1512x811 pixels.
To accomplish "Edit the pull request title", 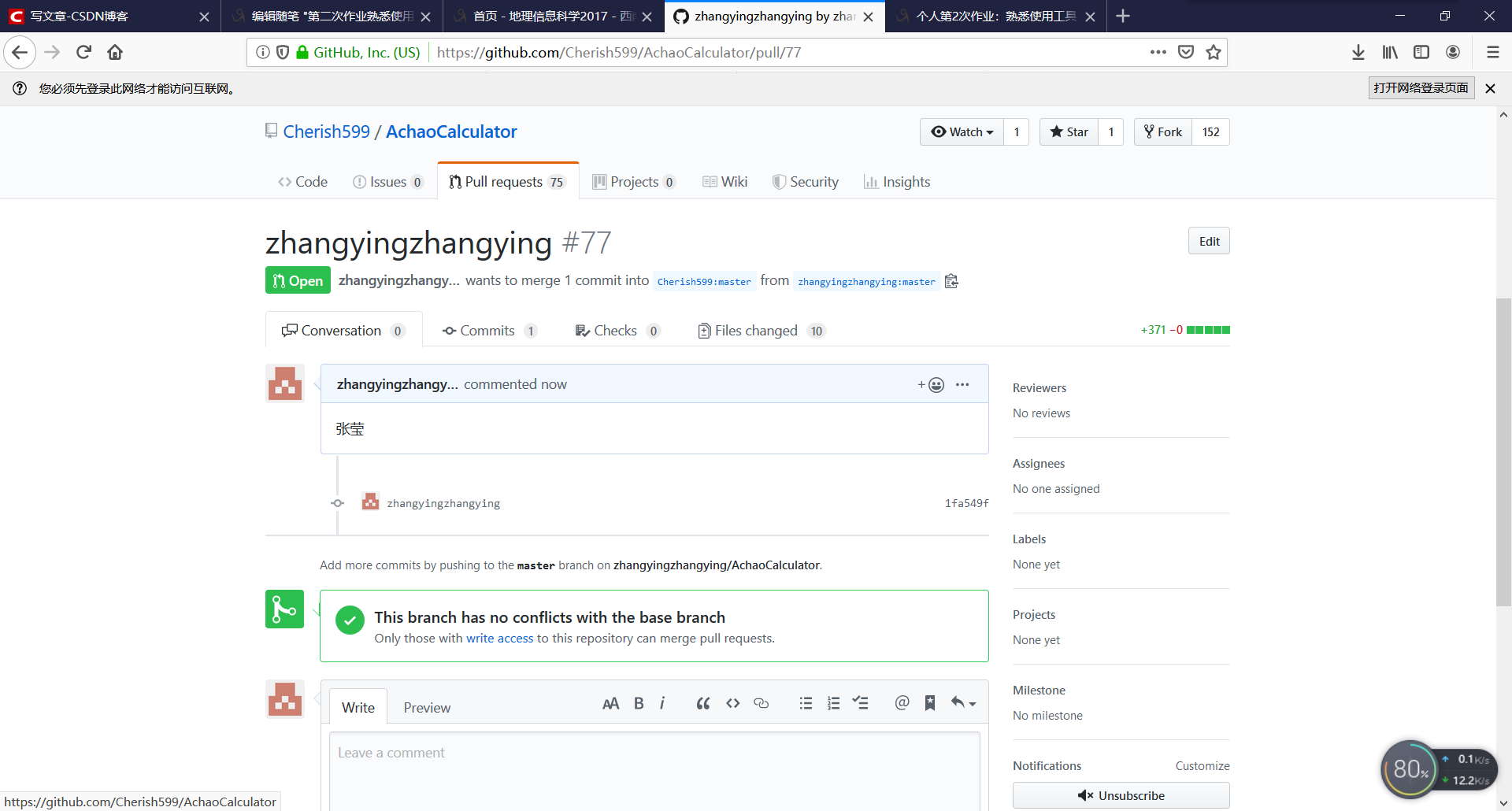I will point(1209,241).
